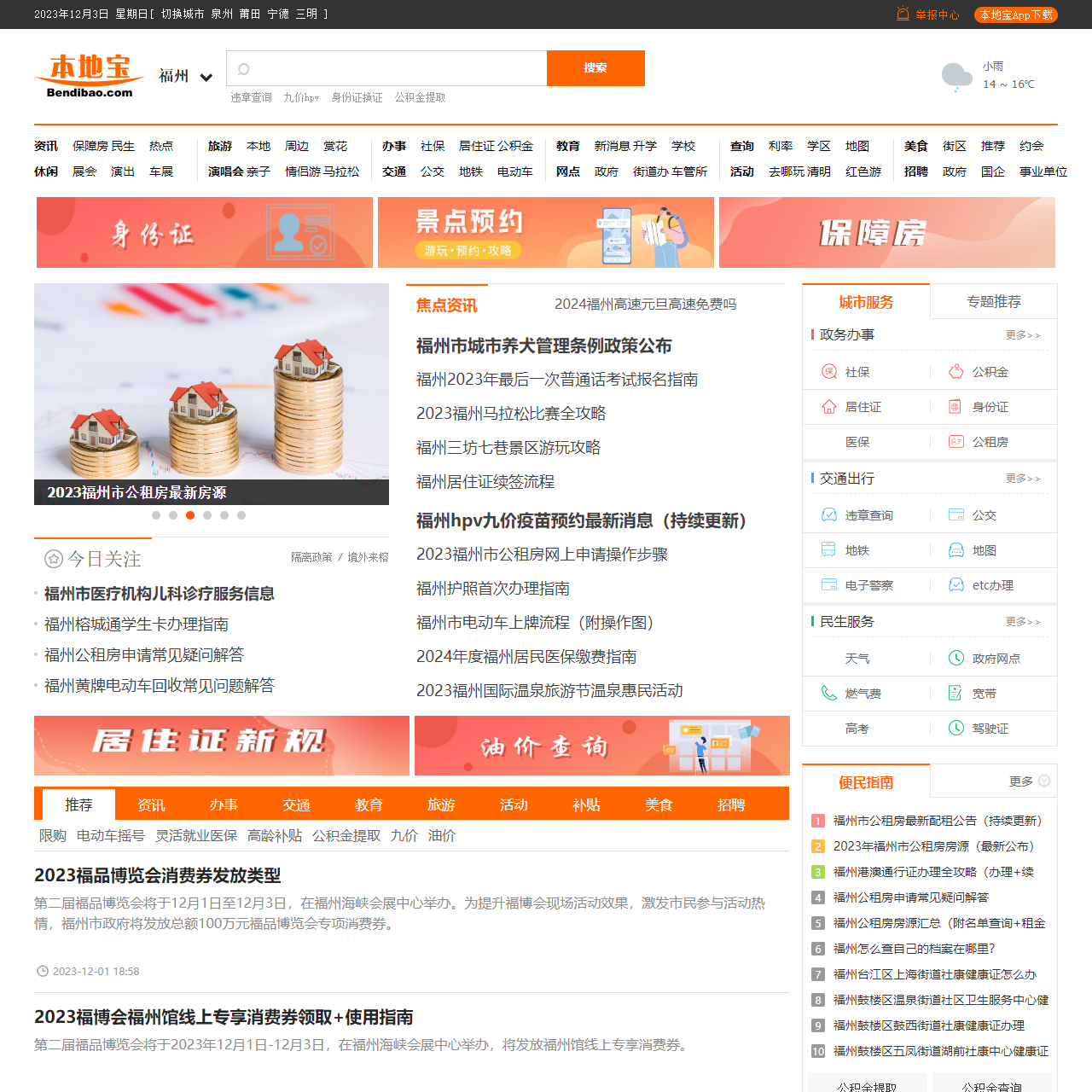Open the 居住证 house icon

pos(828,407)
